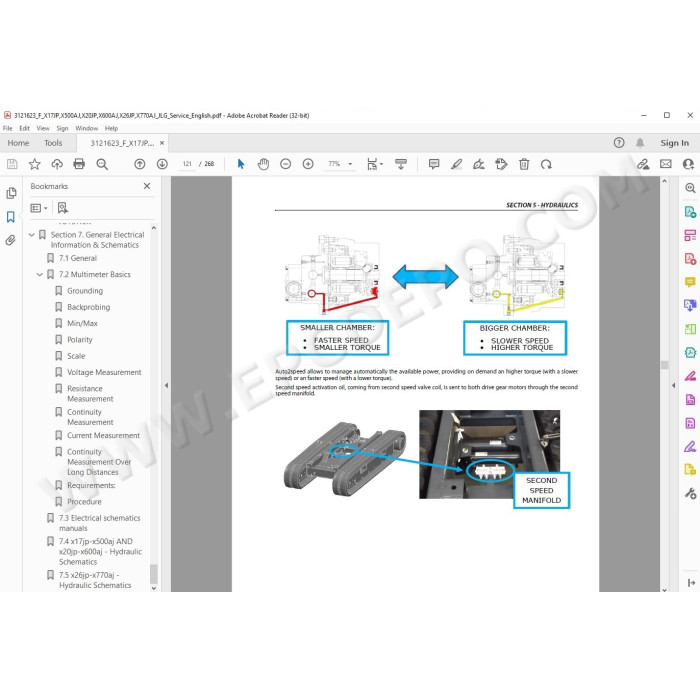Open the user account icon beside the envelope
Image resolution: width=700 pixels, height=700 pixels.
(688, 164)
